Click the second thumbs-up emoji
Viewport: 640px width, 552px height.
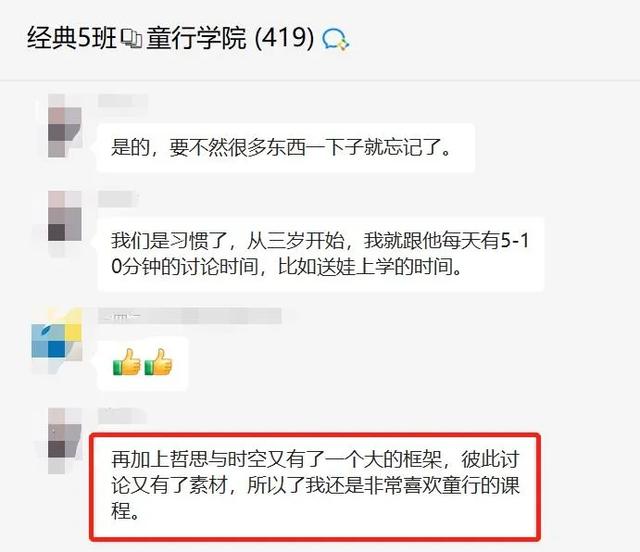158,363
